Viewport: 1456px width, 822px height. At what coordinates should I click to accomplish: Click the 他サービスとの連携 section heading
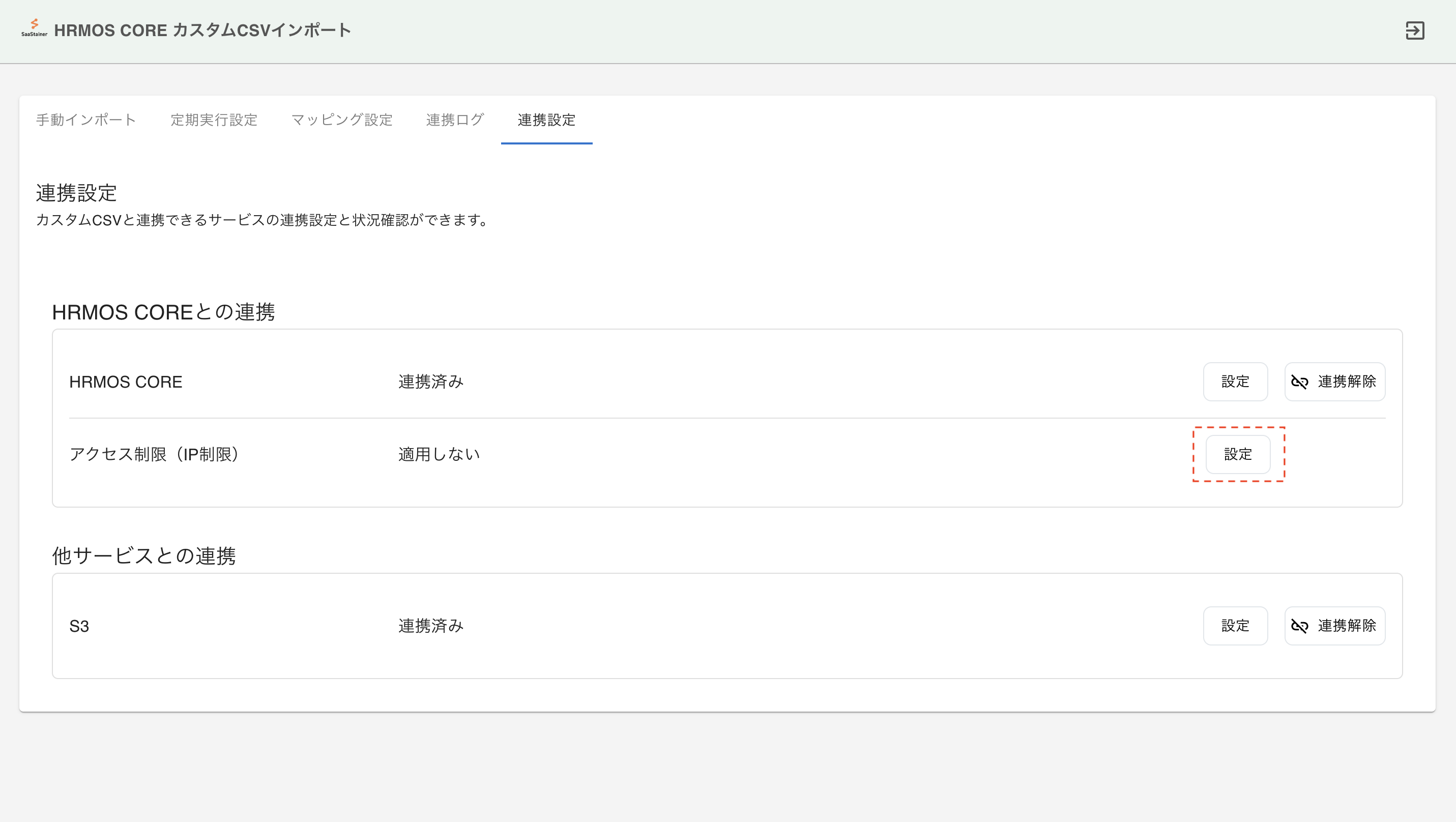(143, 556)
